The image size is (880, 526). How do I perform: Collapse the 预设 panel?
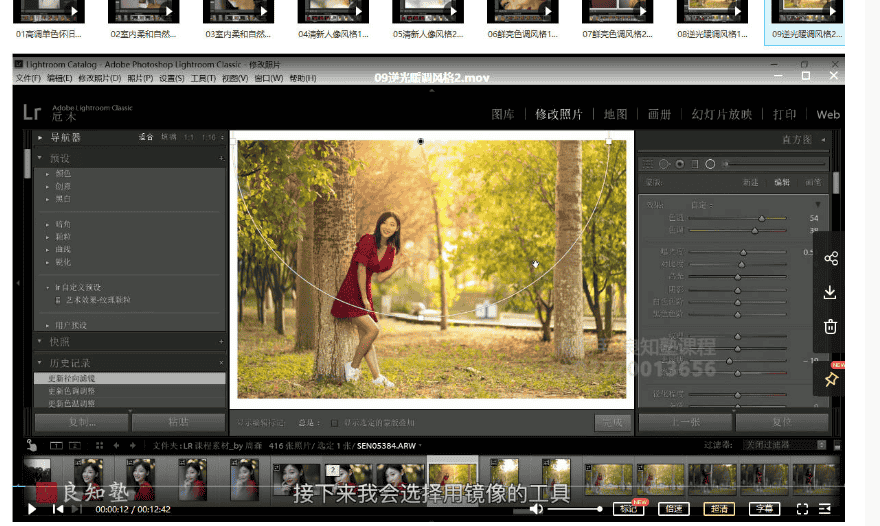click(40, 158)
